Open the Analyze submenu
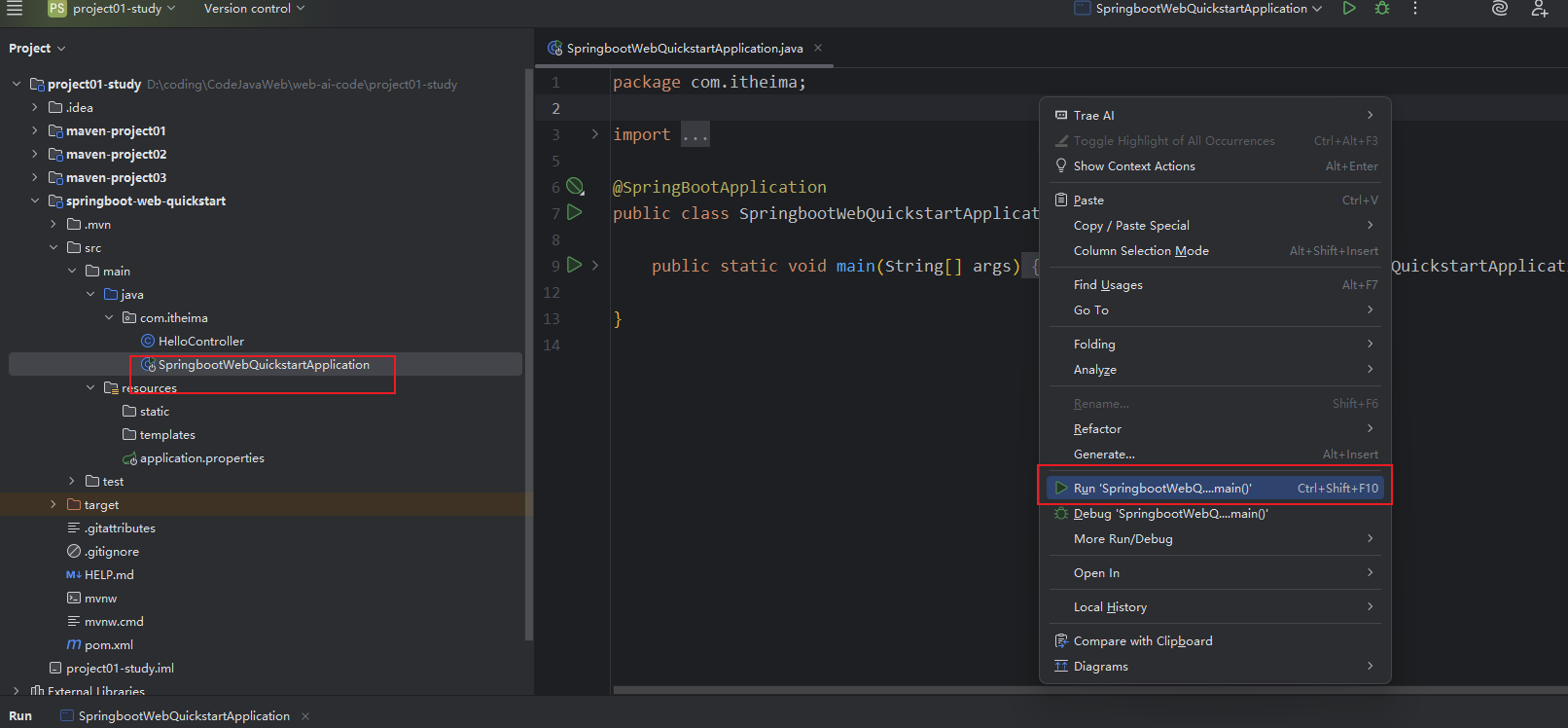1568x728 pixels. (x=1215, y=370)
